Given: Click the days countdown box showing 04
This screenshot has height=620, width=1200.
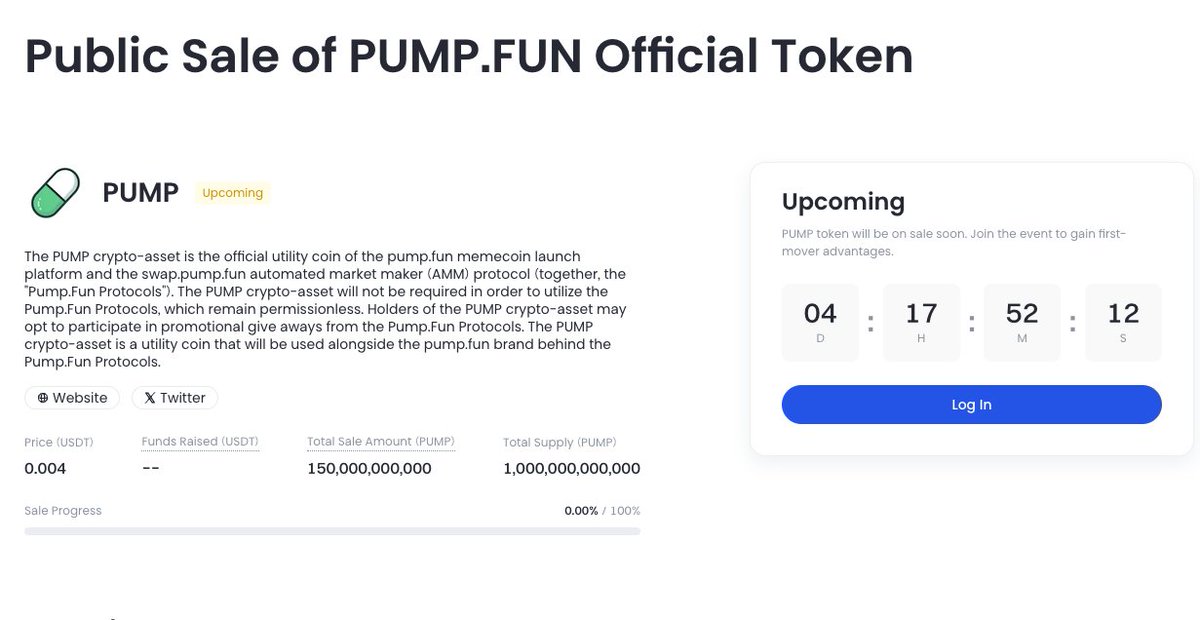Looking at the screenshot, I should click(820, 322).
